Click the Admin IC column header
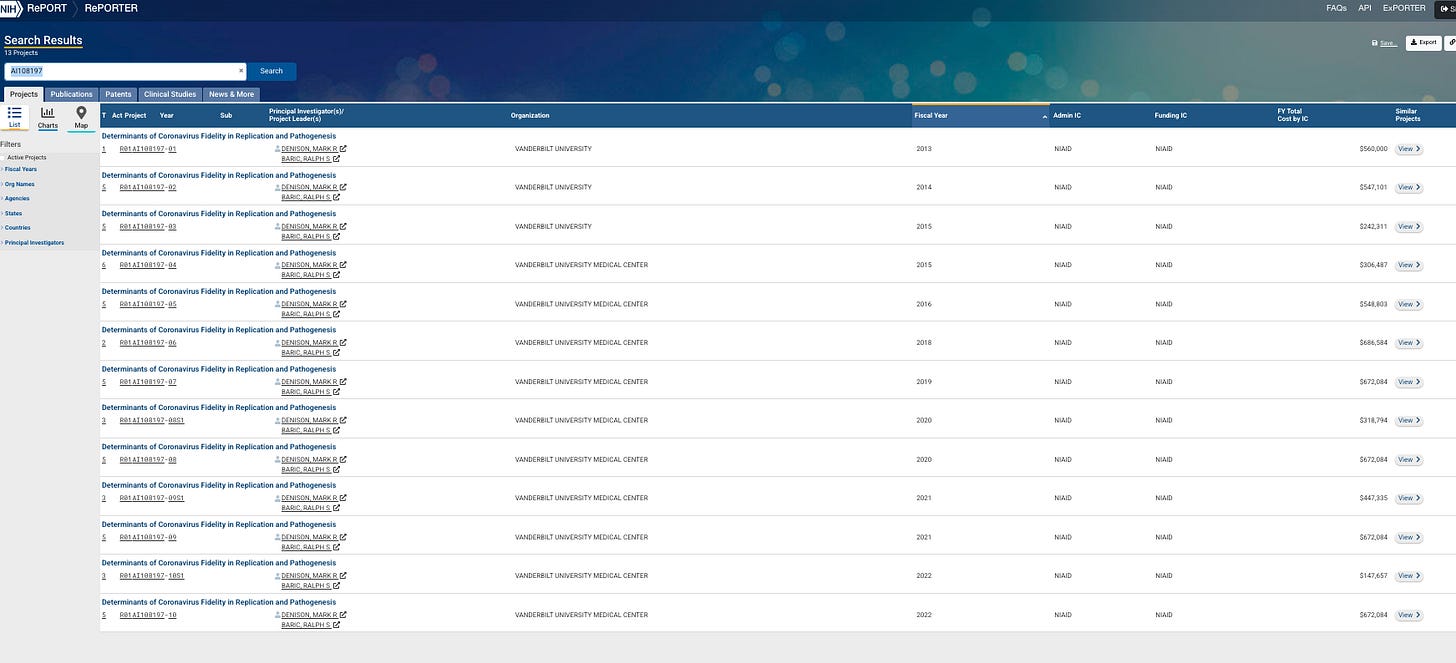 [x=1067, y=116]
